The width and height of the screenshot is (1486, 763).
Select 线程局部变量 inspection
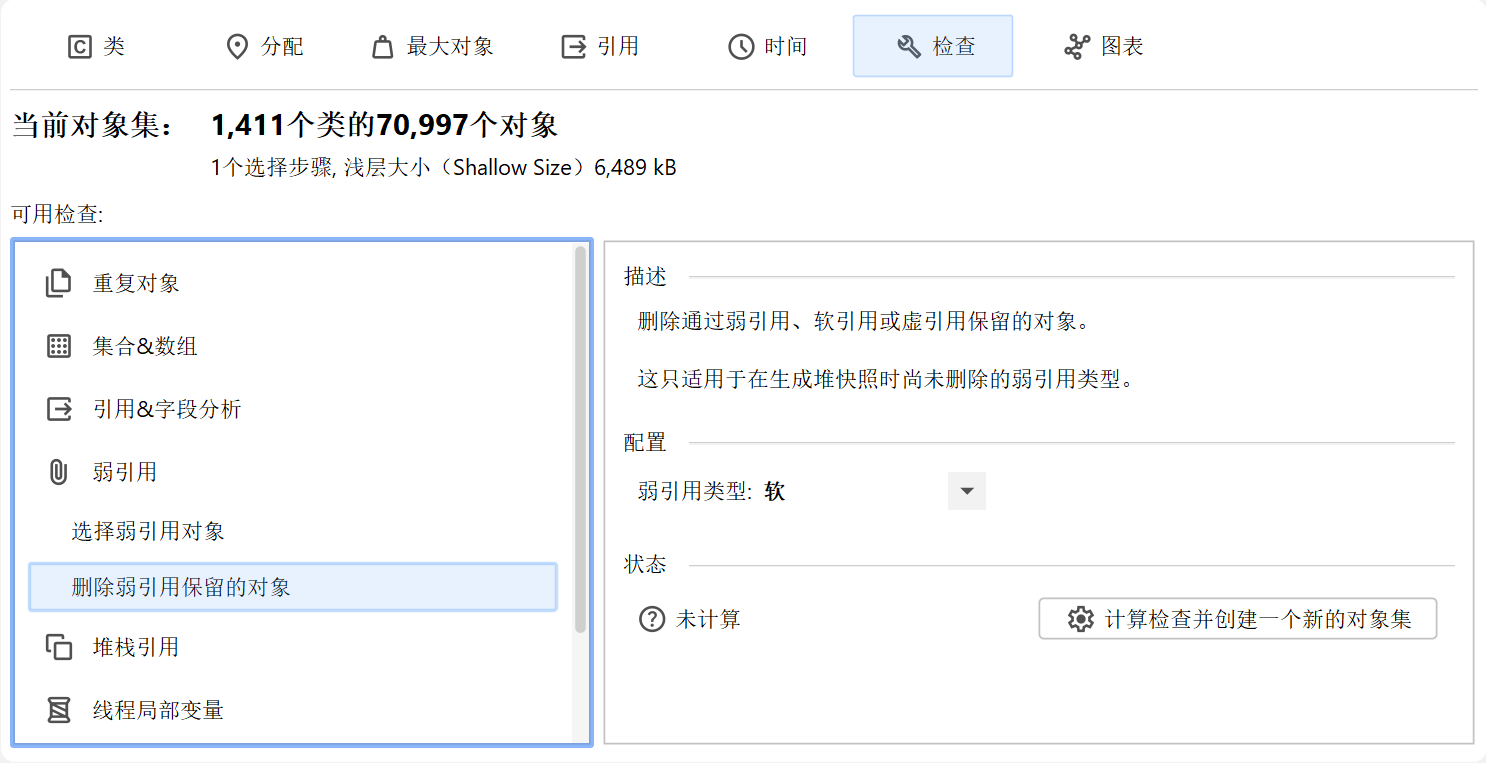pos(293,710)
